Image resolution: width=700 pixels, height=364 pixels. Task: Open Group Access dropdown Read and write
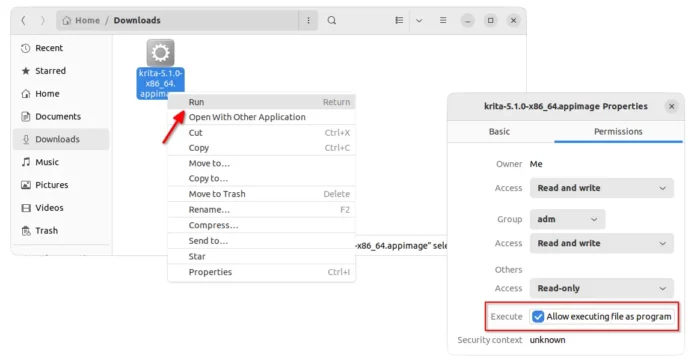point(602,243)
